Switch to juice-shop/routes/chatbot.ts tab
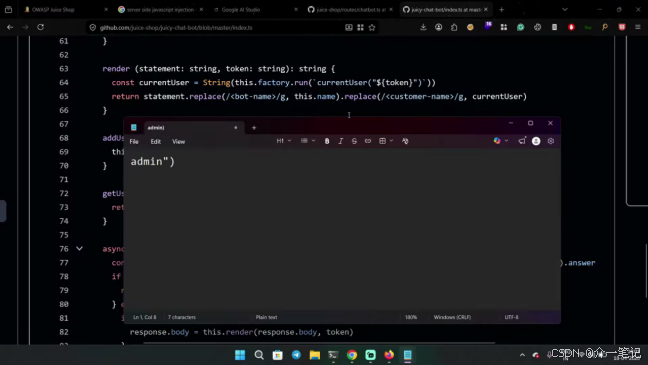This screenshot has width=648, height=365. tap(351, 10)
